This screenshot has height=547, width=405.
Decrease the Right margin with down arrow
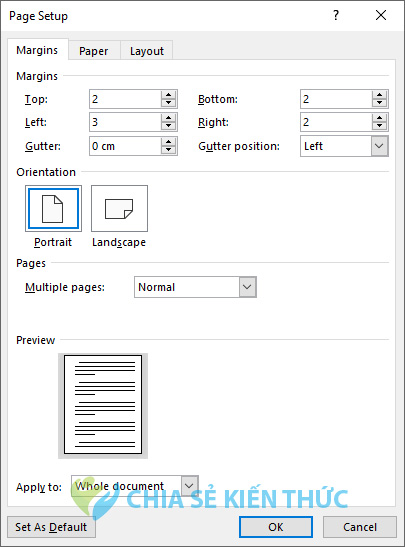tap(379, 126)
